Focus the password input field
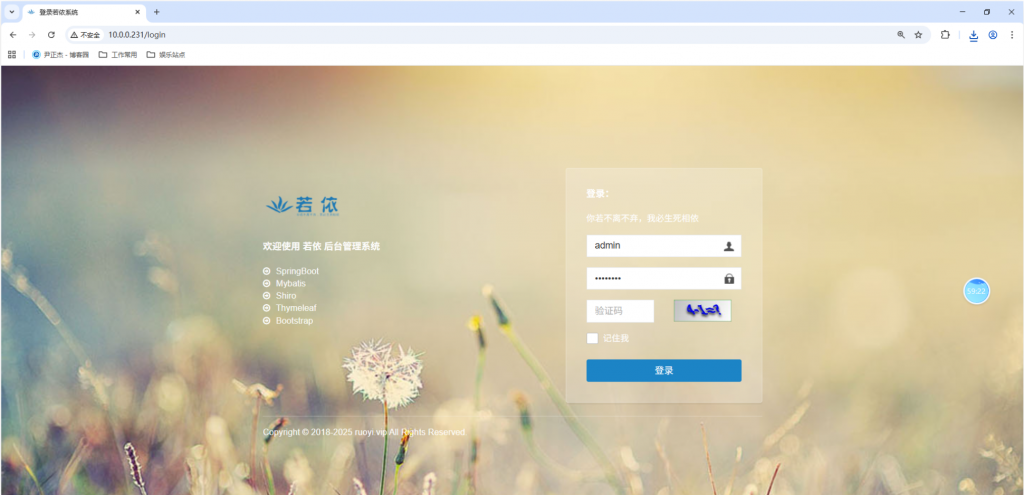1024x495 pixels. 664,278
